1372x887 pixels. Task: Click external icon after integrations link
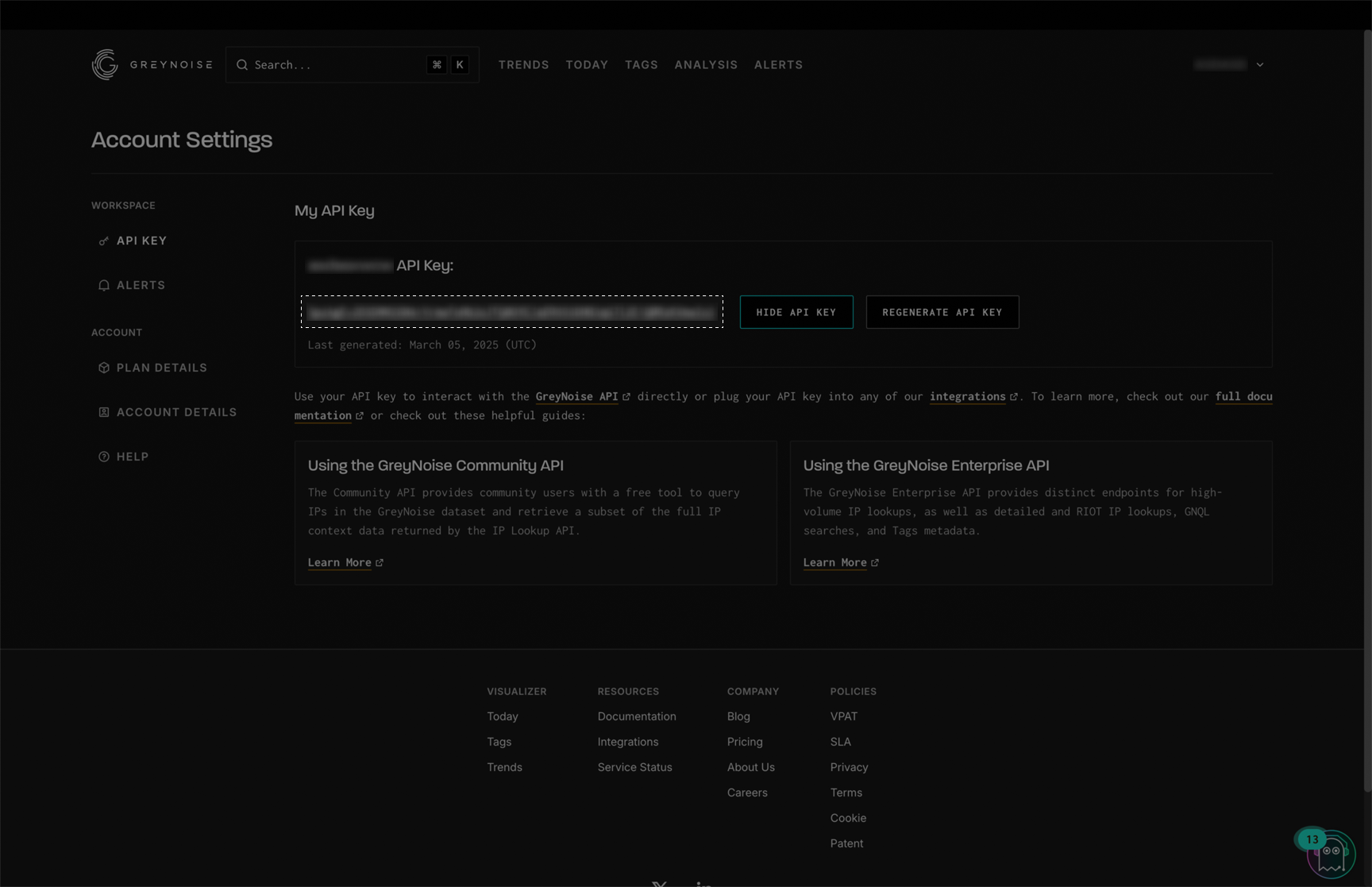click(1014, 396)
